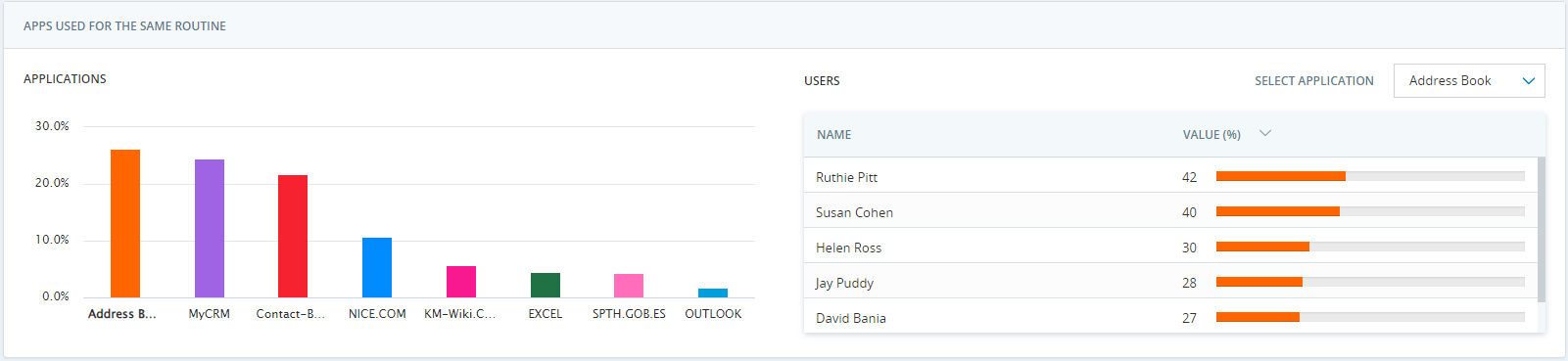Click the Ruthie Pitt user row
The height and width of the screenshot is (361, 1568).
pyautogui.click(x=1170, y=176)
